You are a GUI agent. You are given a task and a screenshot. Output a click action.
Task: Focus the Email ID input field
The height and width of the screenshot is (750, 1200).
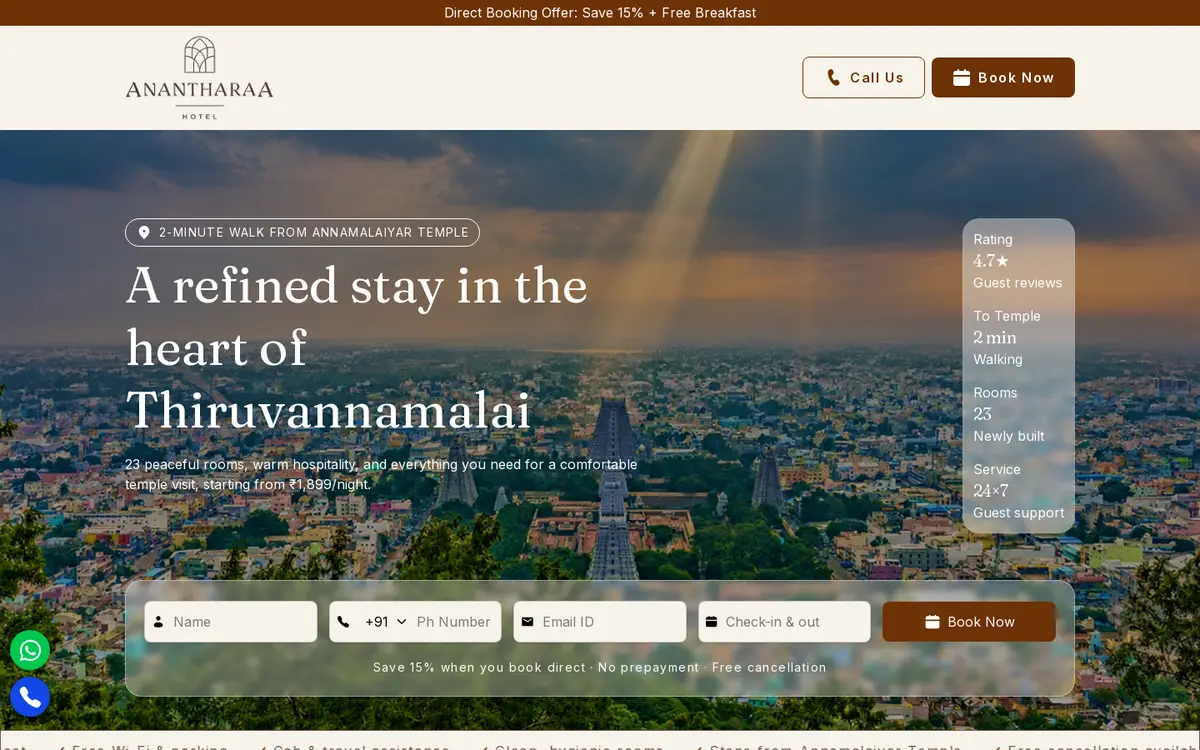(600, 621)
